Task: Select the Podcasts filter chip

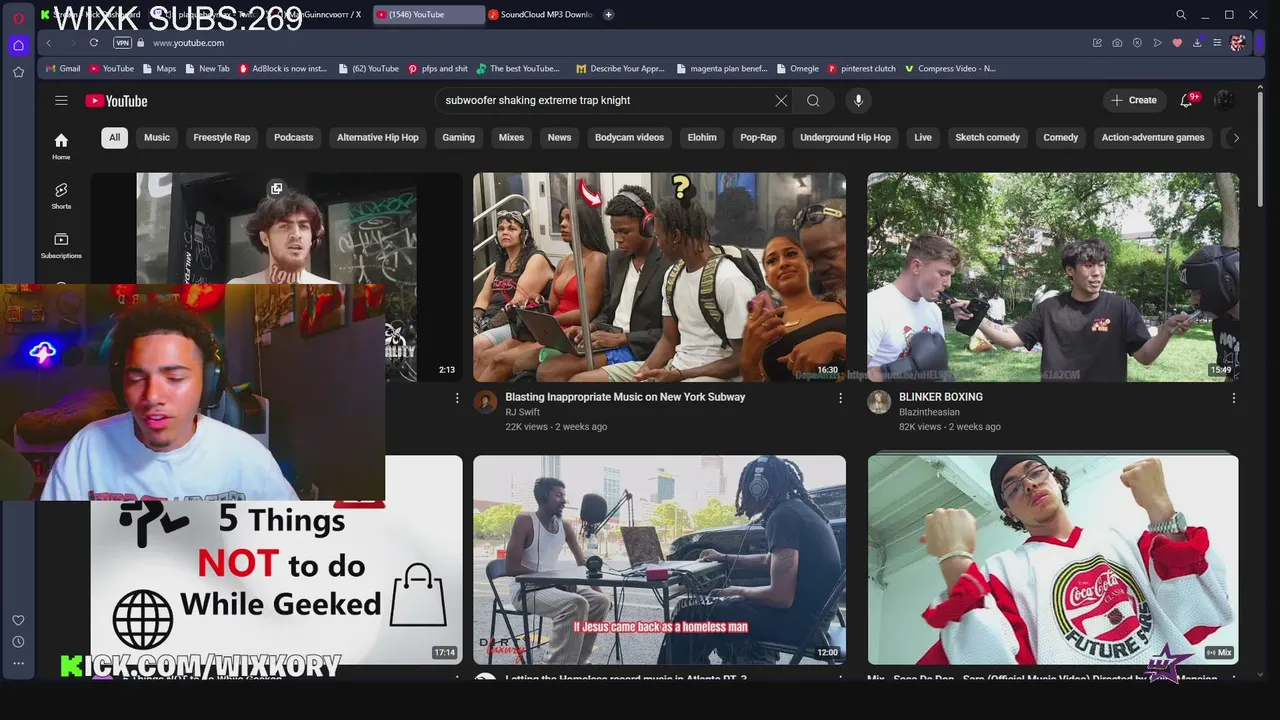Action: 294,138
